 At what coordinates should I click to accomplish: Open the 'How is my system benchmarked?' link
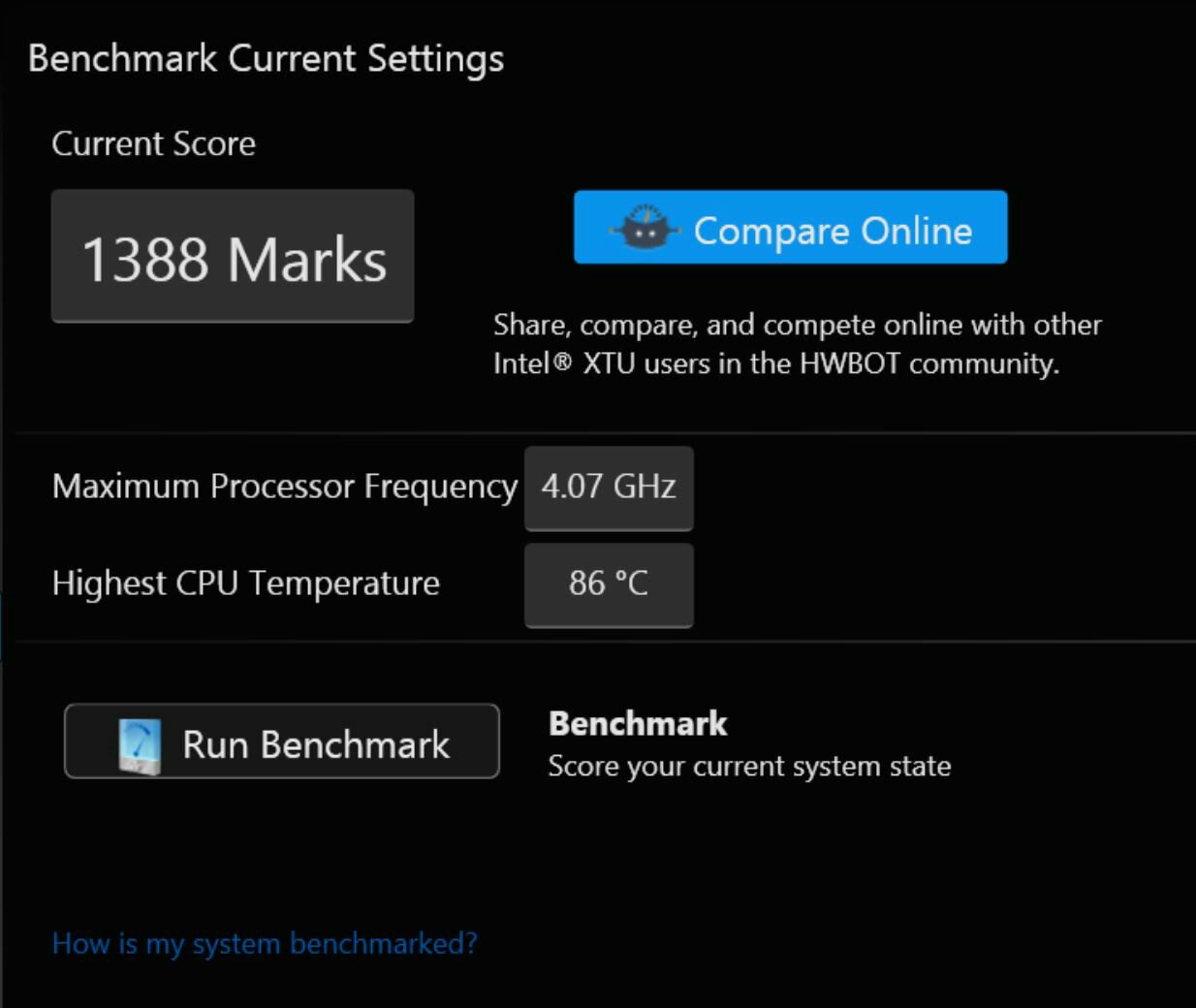[x=265, y=943]
